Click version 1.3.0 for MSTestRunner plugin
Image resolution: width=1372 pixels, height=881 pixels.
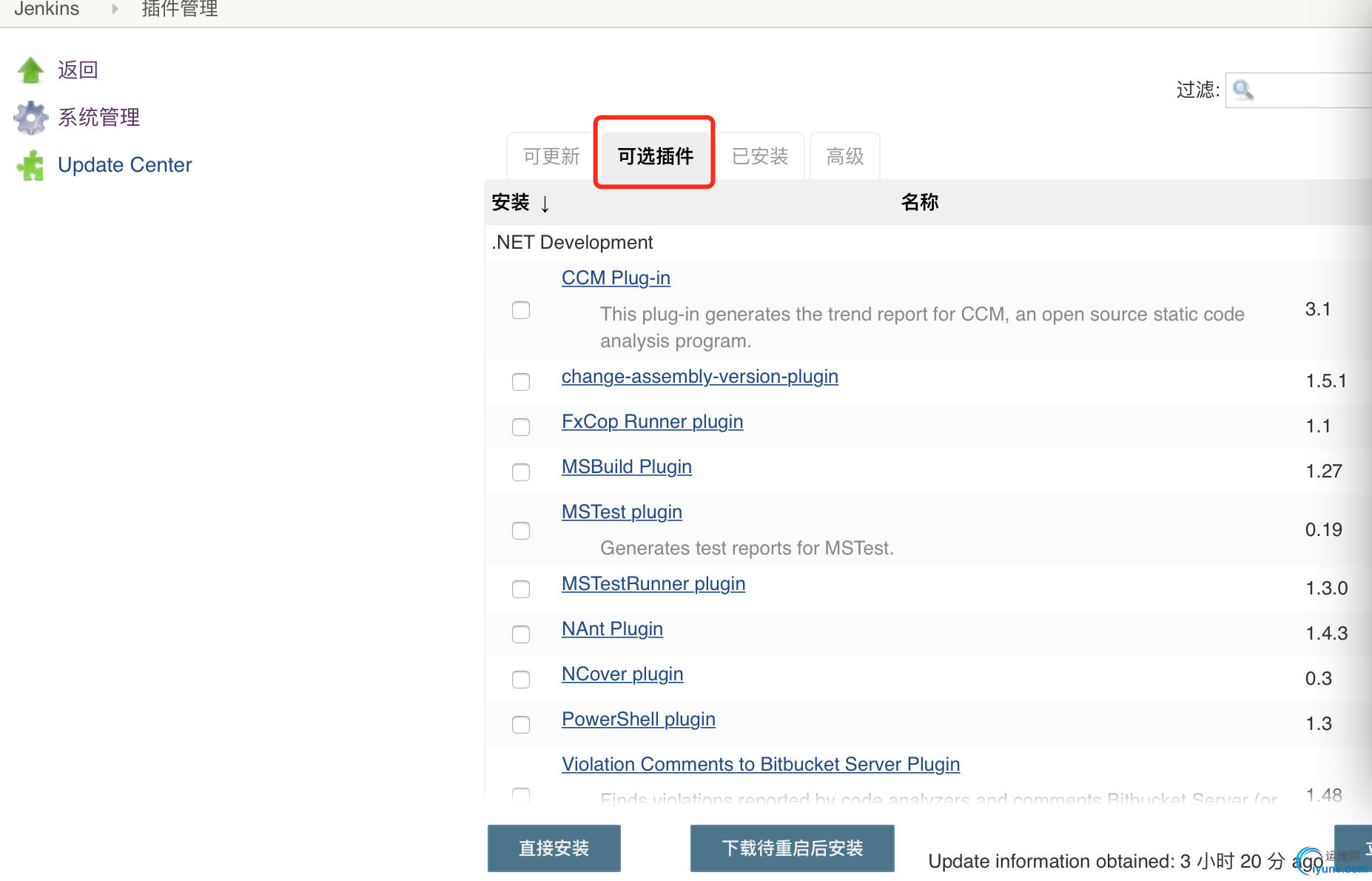coord(1327,589)
